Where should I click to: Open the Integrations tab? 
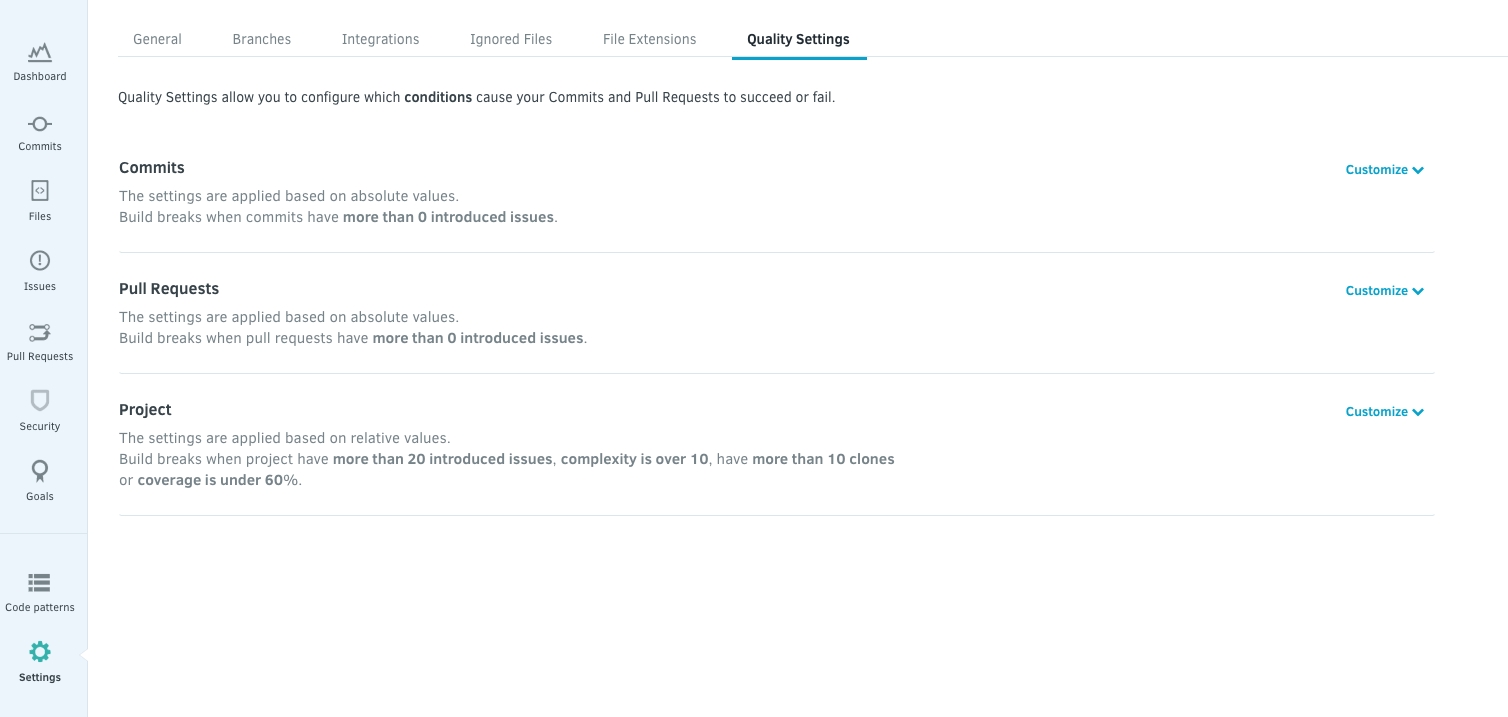(380, 39)
